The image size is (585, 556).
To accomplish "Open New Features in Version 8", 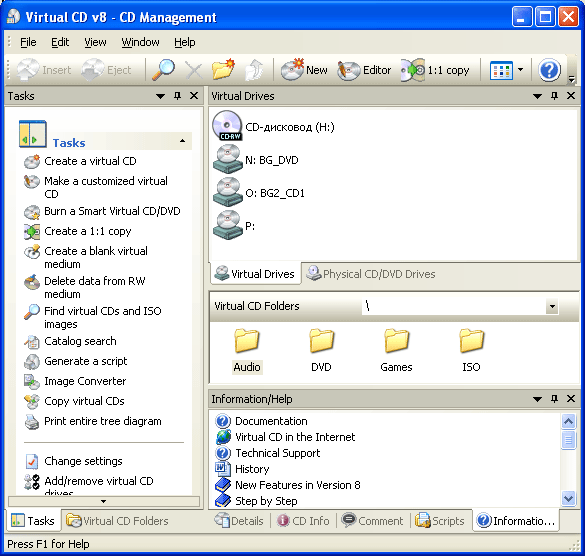I will click(288, 485).
